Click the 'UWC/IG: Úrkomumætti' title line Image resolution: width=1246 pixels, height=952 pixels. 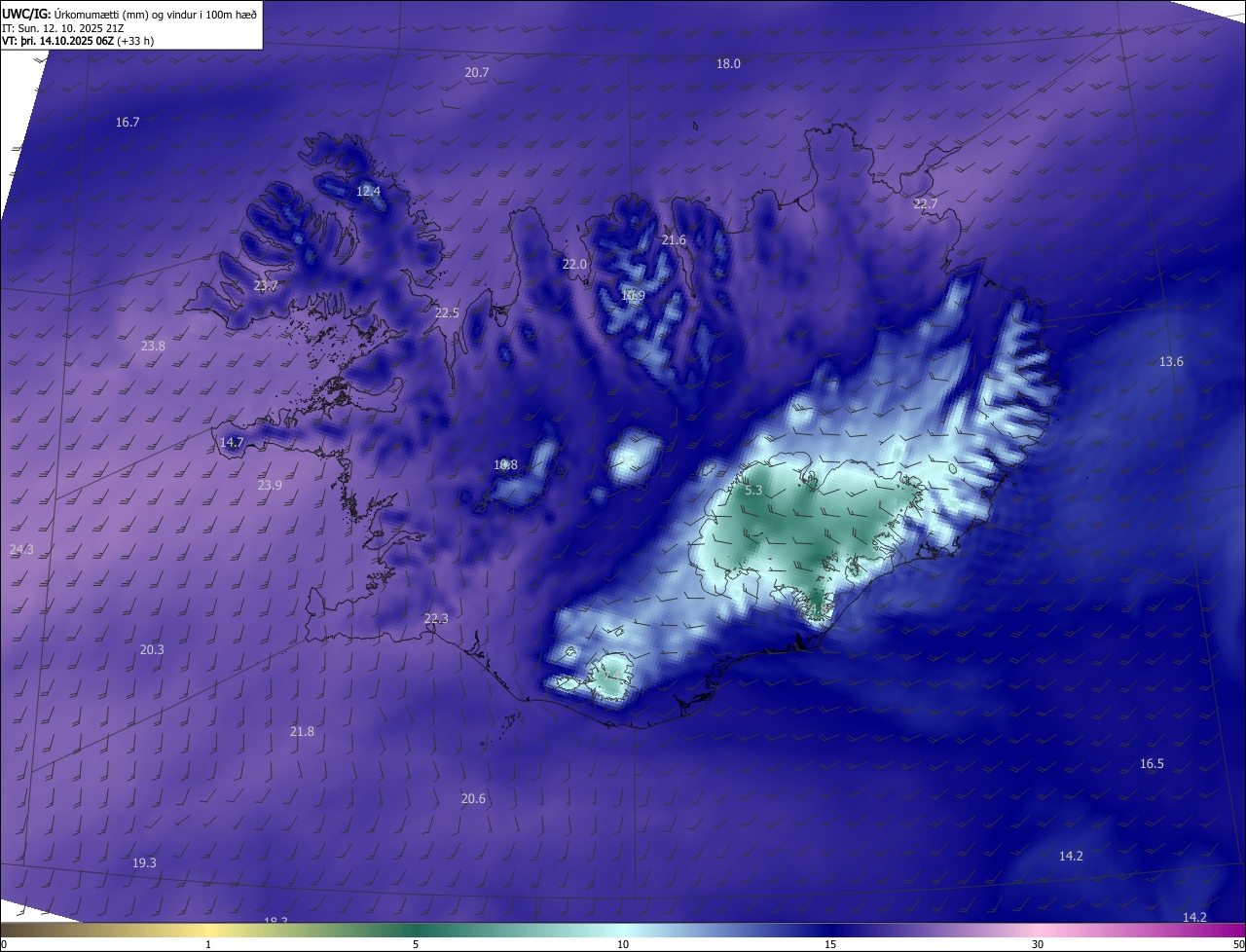130,14
